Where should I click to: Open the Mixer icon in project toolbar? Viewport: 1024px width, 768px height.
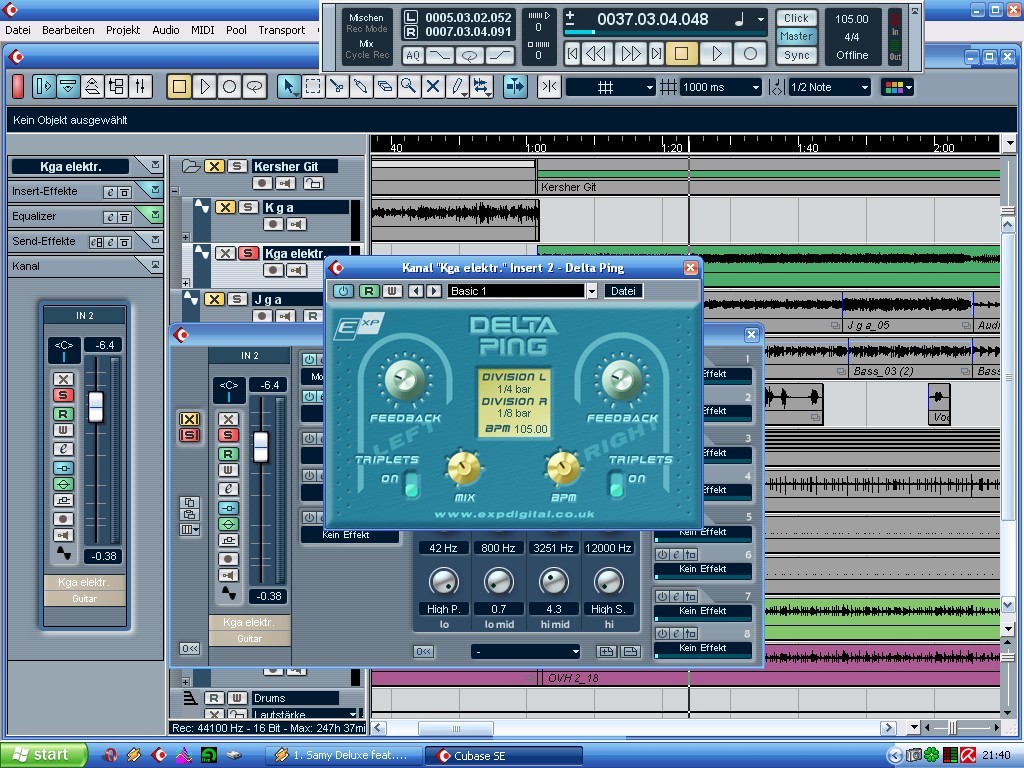click(x=140, y=87)
